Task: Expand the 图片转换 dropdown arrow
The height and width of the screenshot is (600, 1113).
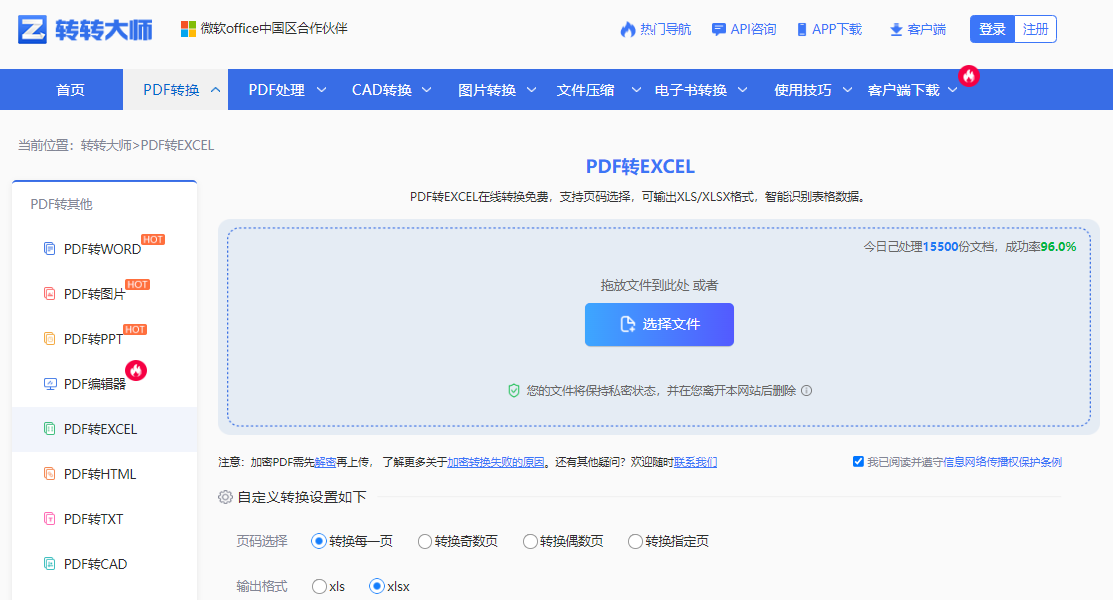Action: 532,90
